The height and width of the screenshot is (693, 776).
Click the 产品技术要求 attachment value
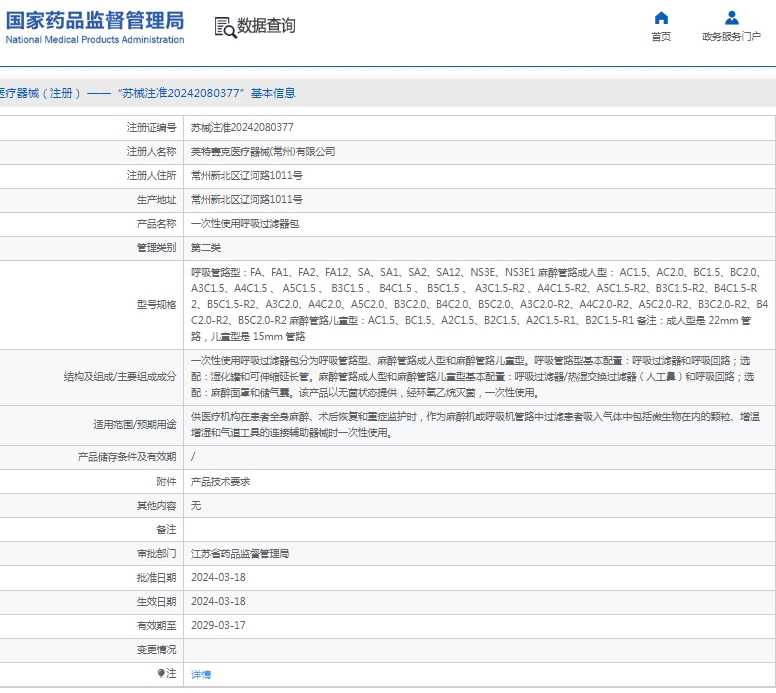tap(220, 481)
